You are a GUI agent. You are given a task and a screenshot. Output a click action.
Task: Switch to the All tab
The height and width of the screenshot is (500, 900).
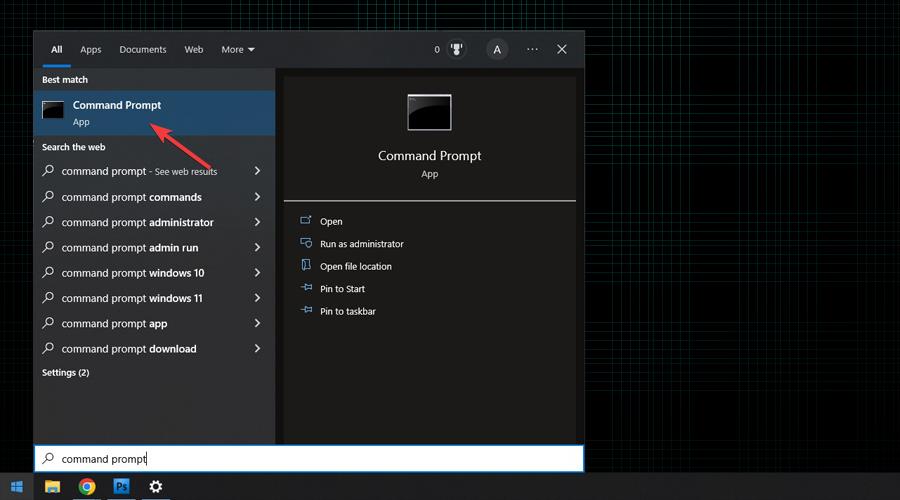(x=56, y=49)
